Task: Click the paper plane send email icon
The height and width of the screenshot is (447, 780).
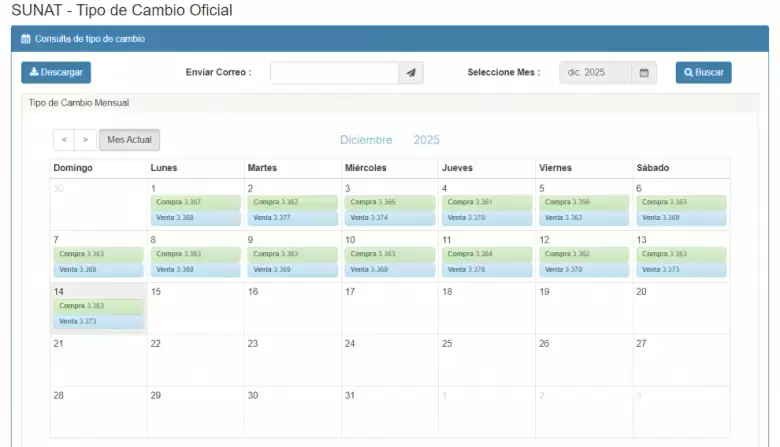Action: (411, 73)
